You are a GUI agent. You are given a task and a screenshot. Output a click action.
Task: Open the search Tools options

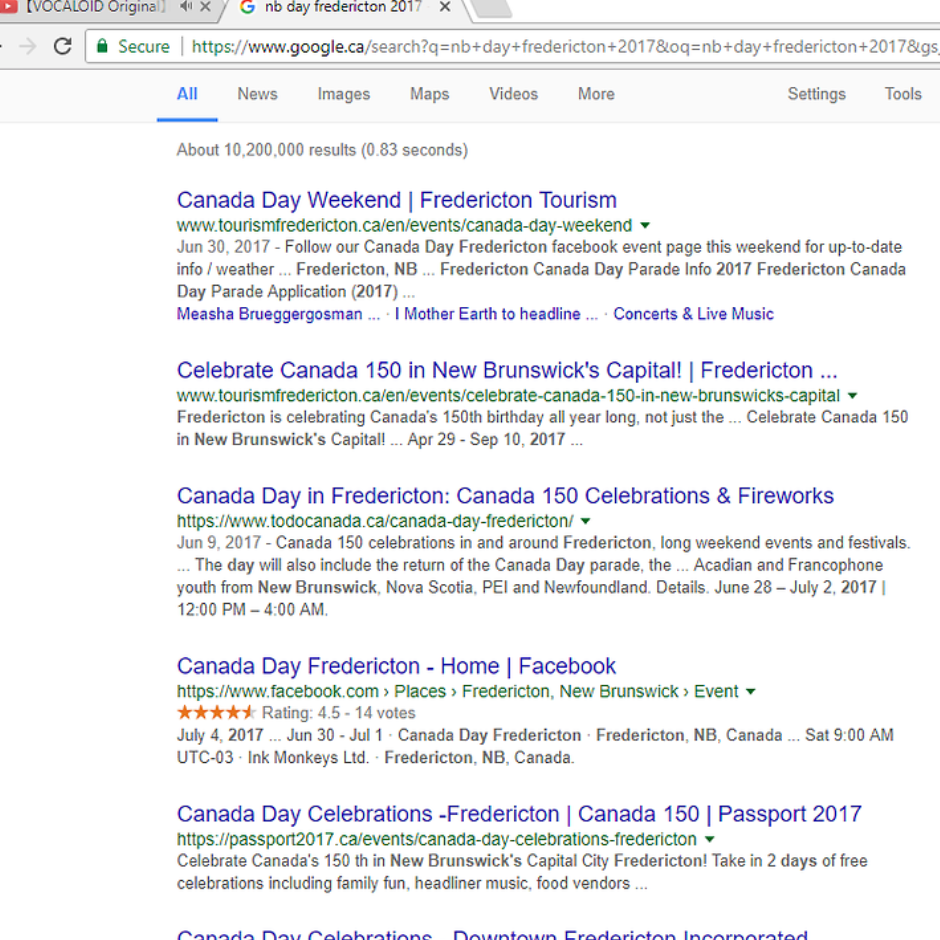tap(902, 94)
